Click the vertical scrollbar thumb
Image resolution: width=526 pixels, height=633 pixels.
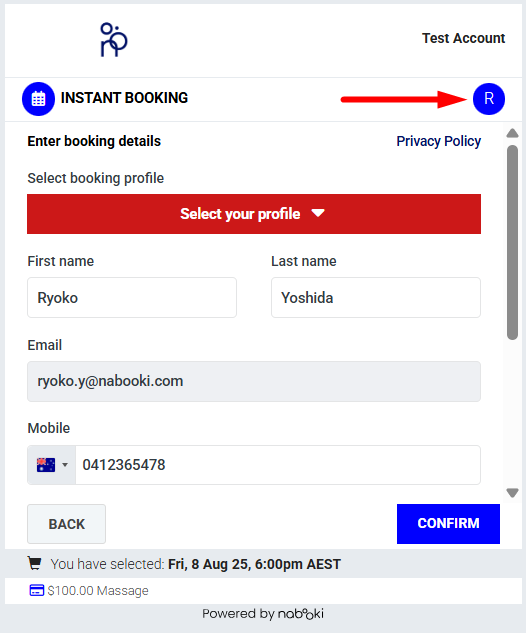click(512, 243)
